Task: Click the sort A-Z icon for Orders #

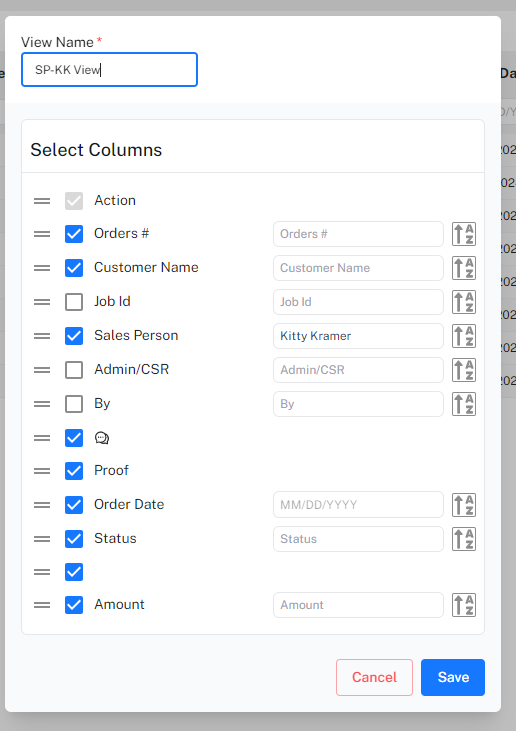Action: [x=463, y=234]
